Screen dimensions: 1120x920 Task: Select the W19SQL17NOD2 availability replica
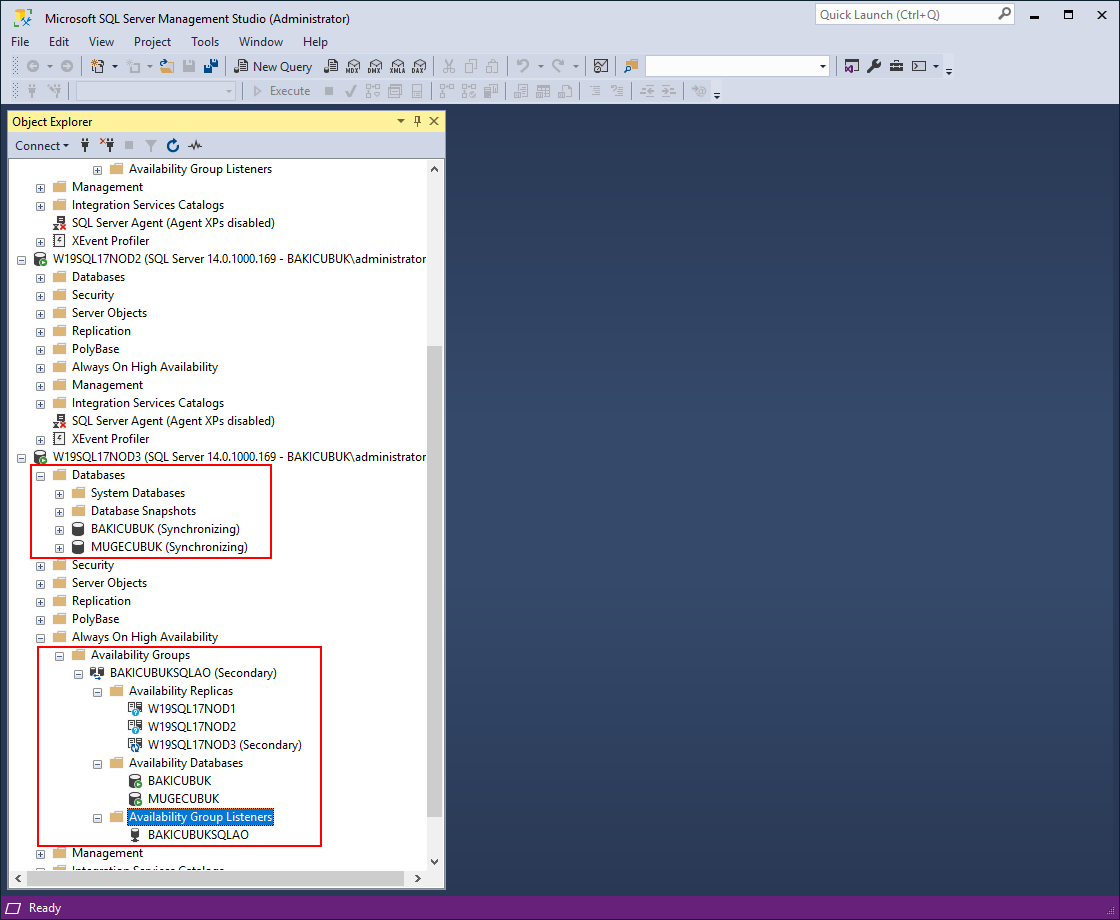pyautogui.click(x=191, y=726)
